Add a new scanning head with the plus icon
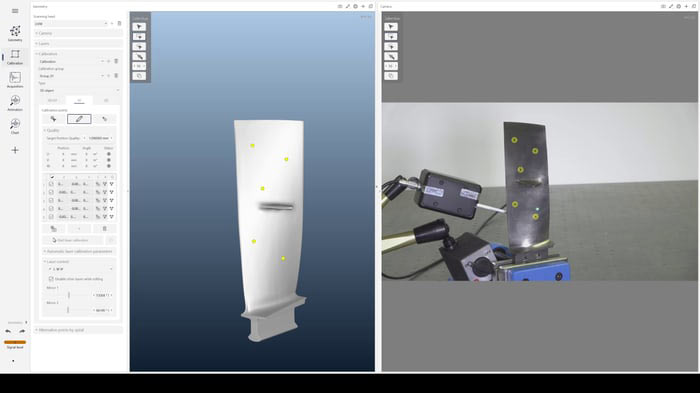 [112, 24]
